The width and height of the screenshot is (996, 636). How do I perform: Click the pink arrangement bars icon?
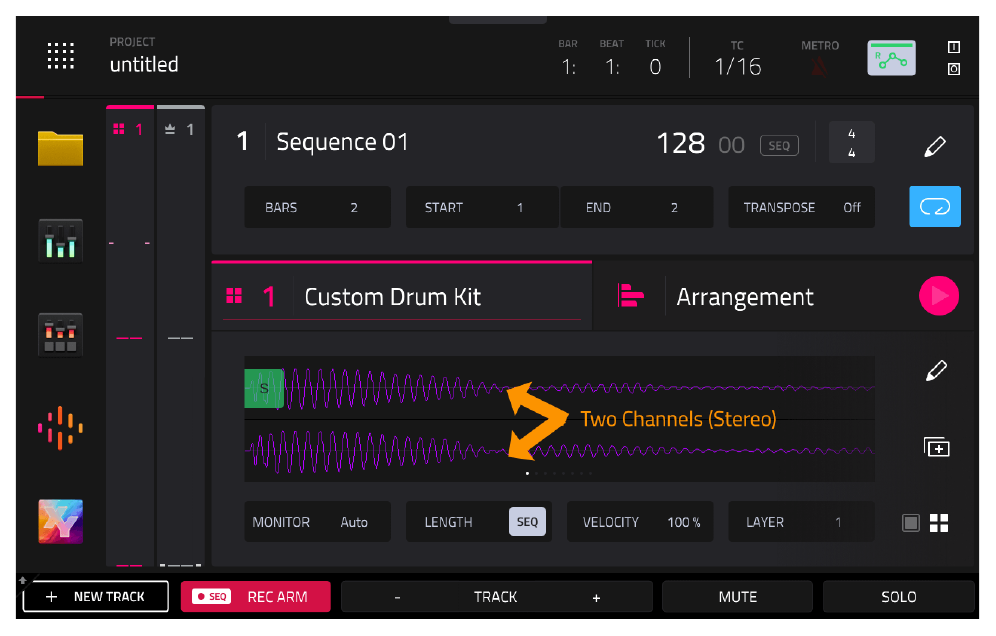click(630, 295)
